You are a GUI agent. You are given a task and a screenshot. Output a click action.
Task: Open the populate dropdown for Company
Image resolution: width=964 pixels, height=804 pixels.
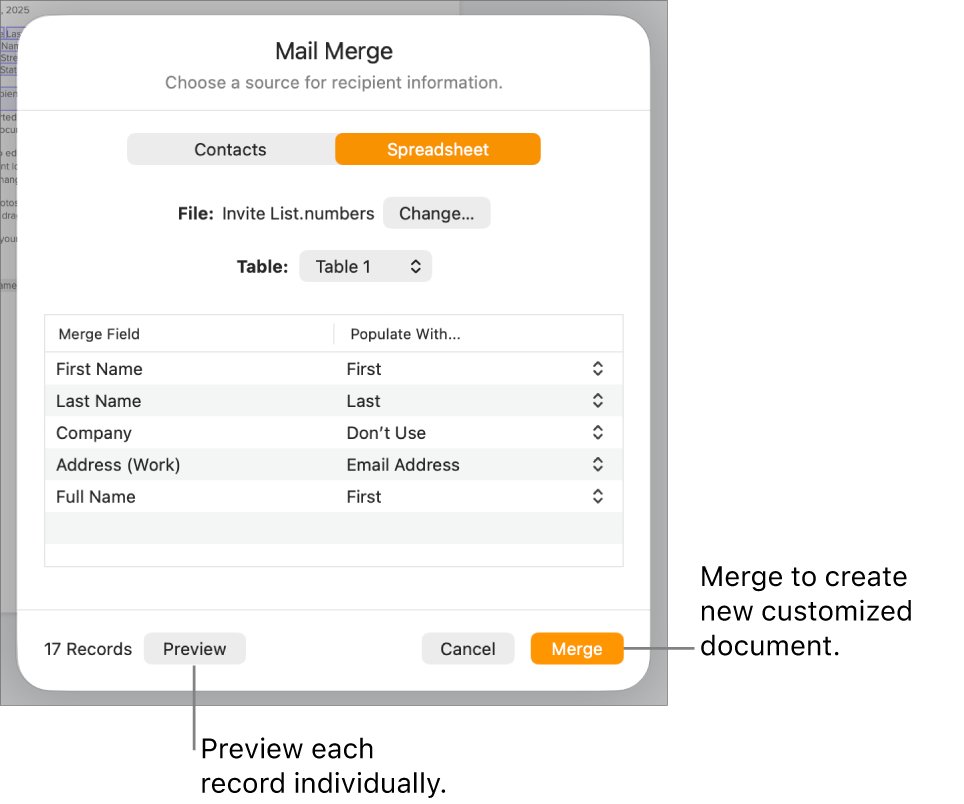(598, 432)
